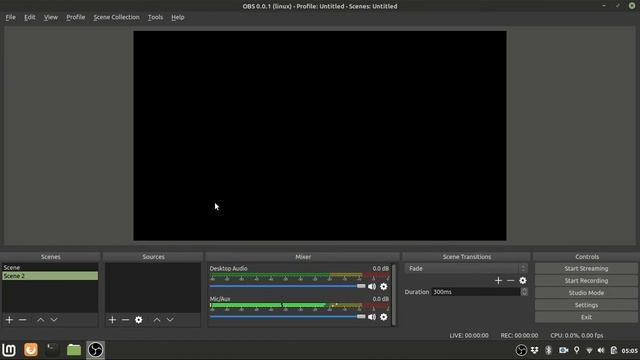The width and height of the screenshot is (640, 360).
Task: Open Fade transition dropdown
Action: tap(466, 269)
